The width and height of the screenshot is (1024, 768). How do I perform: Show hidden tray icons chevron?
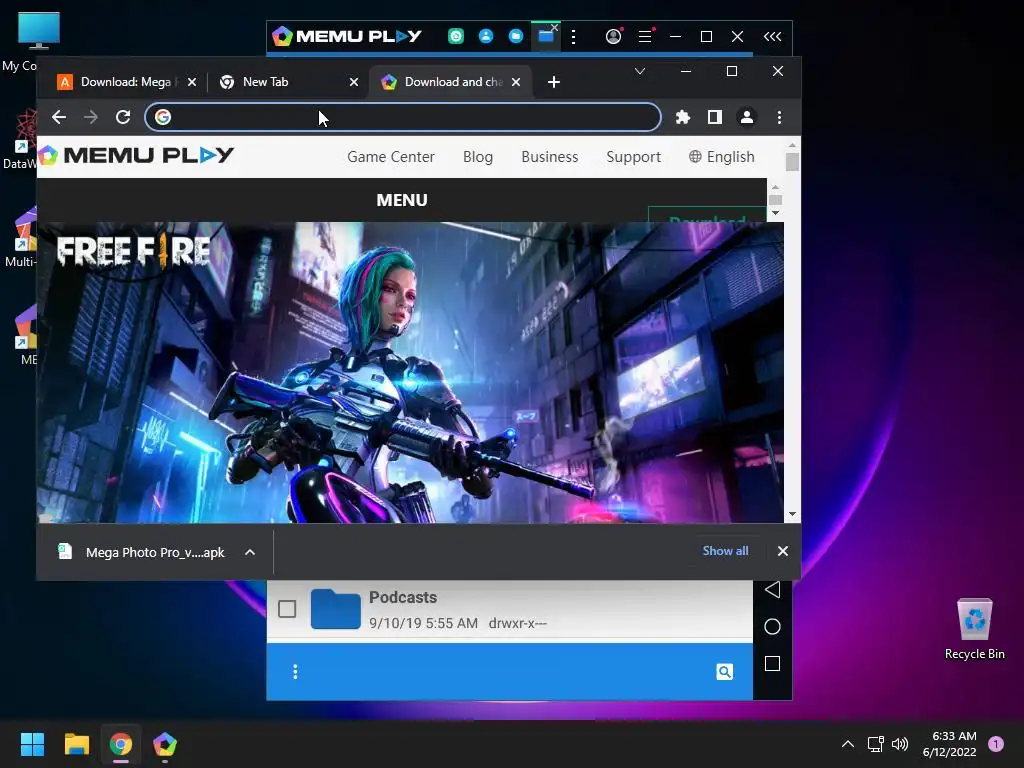(848, 744)
